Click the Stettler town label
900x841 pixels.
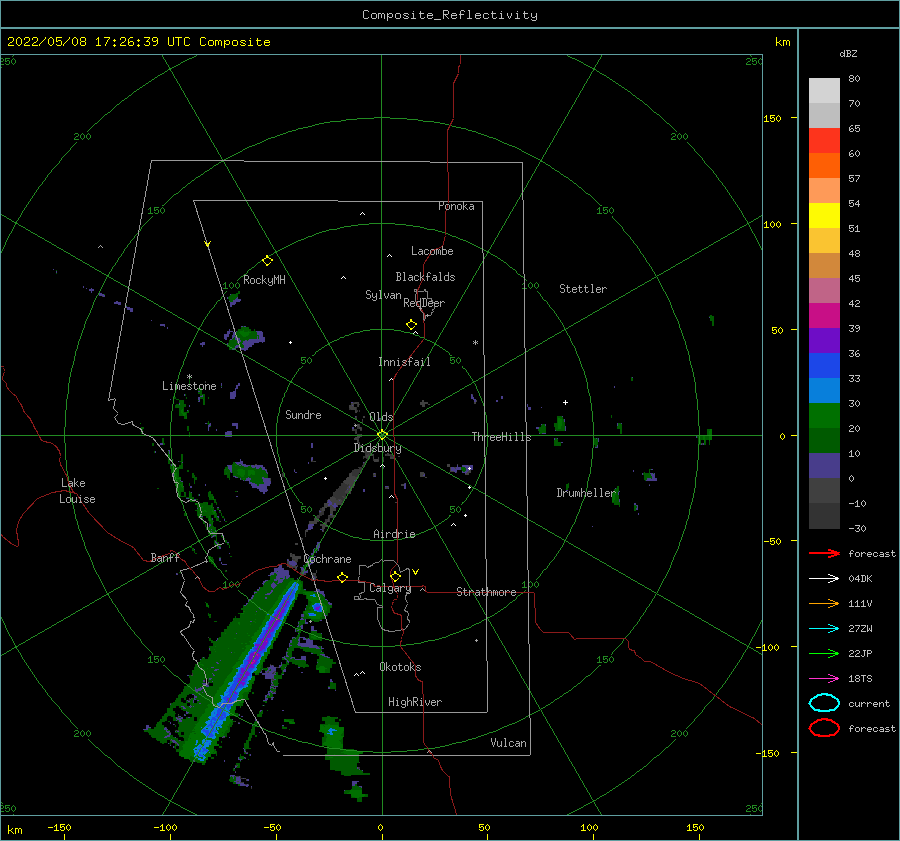583,289
